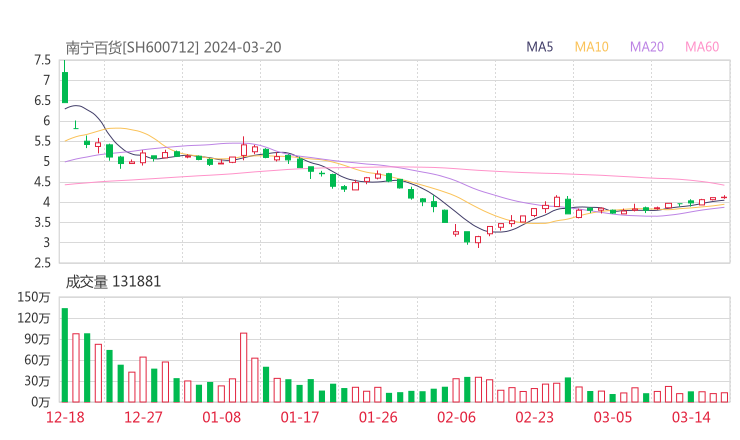Click the 4.5 price axis label
The image size is (740, 440).
(x=42, y=182)
